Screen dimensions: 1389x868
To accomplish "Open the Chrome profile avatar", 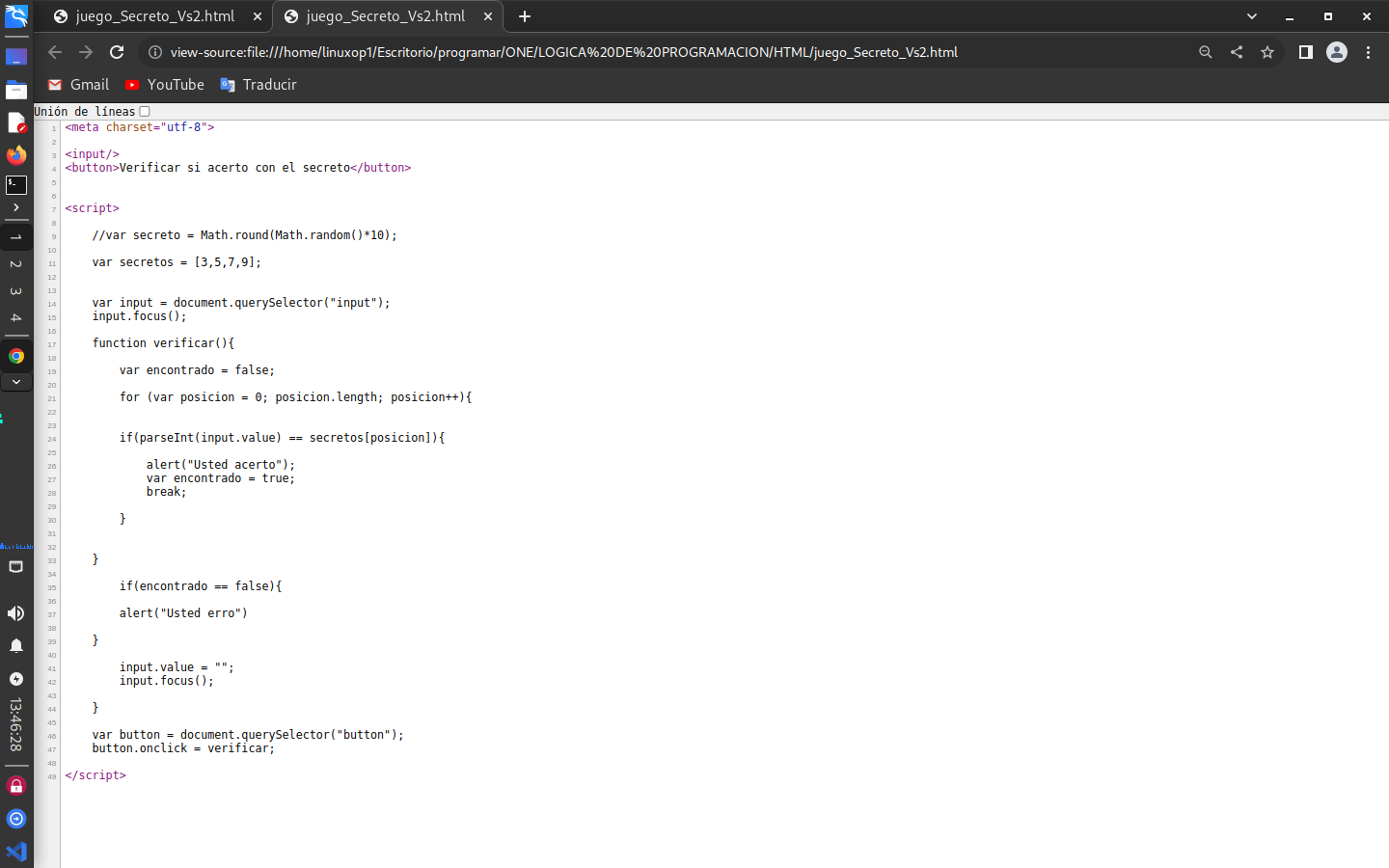I will tap(1336, 52).
